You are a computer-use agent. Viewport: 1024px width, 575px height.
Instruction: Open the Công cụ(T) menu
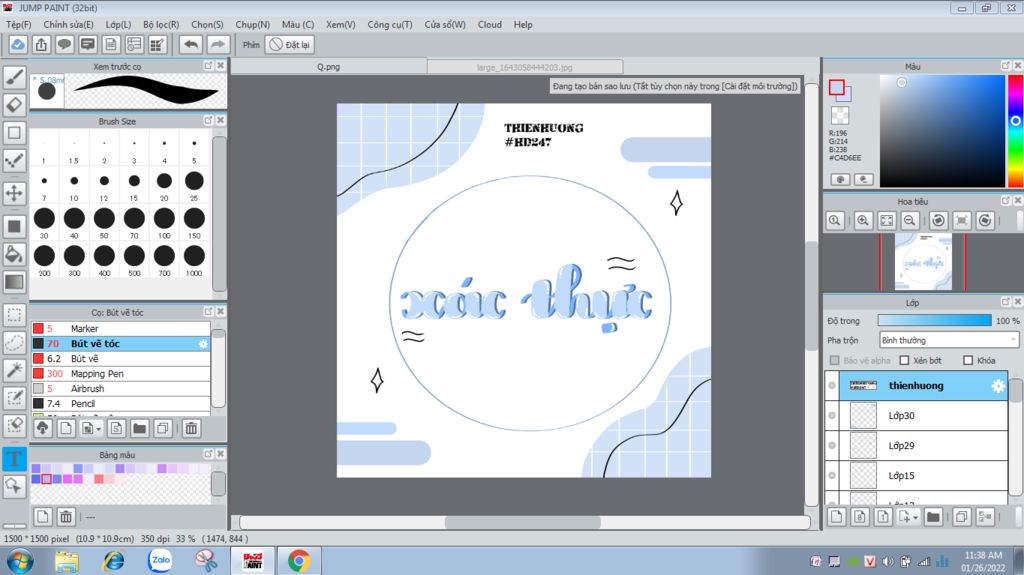pos(390,24)
